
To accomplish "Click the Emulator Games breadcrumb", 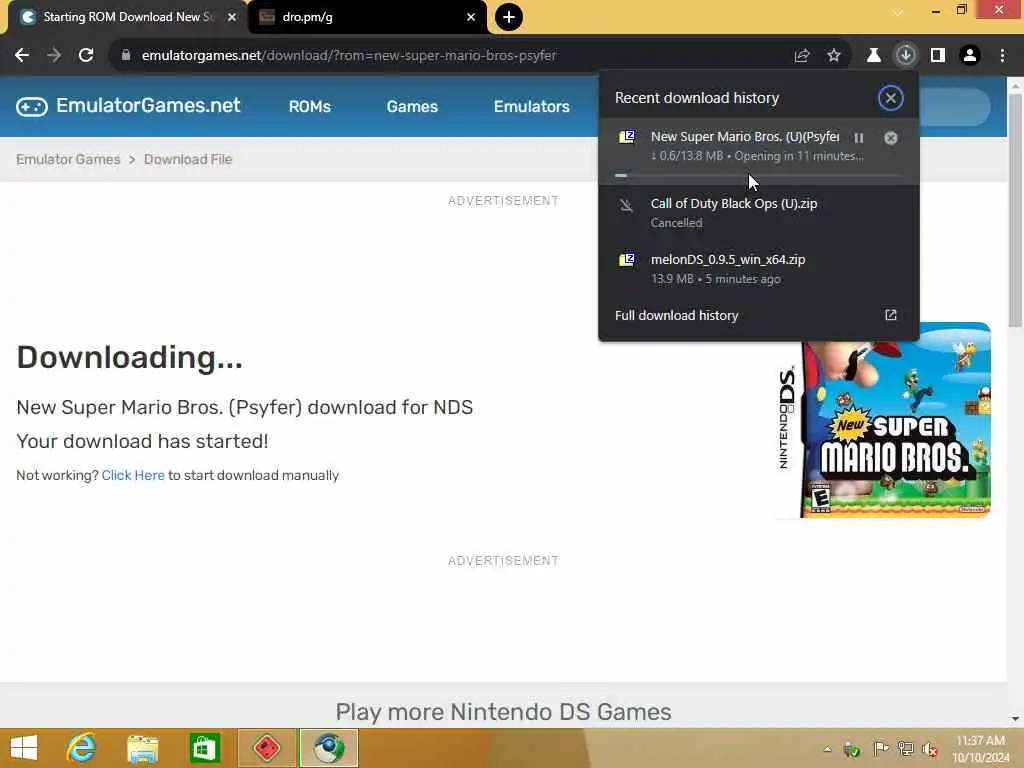I will 68,159.
